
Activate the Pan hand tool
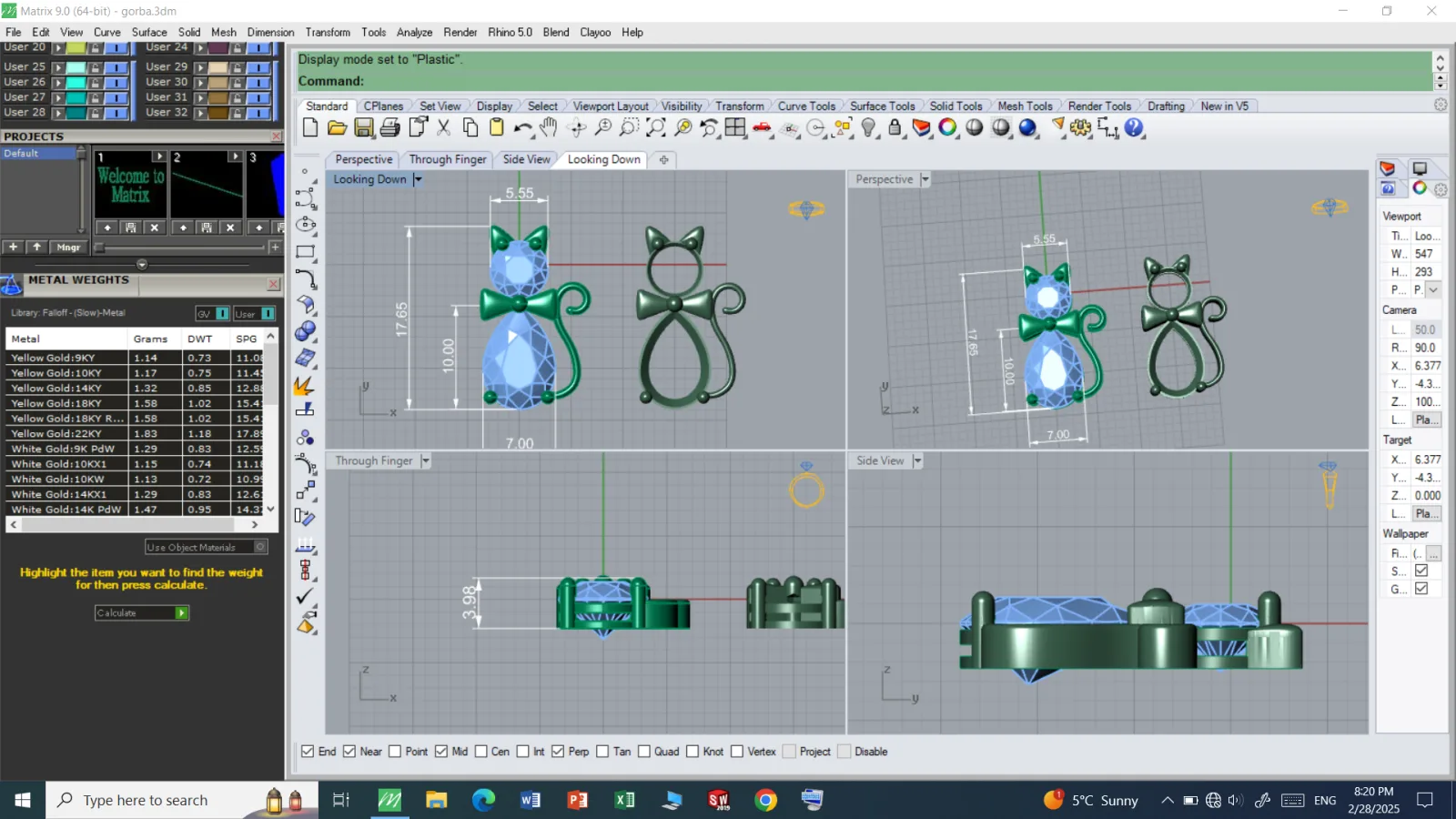pyautogui.click(x=549, y=127)
